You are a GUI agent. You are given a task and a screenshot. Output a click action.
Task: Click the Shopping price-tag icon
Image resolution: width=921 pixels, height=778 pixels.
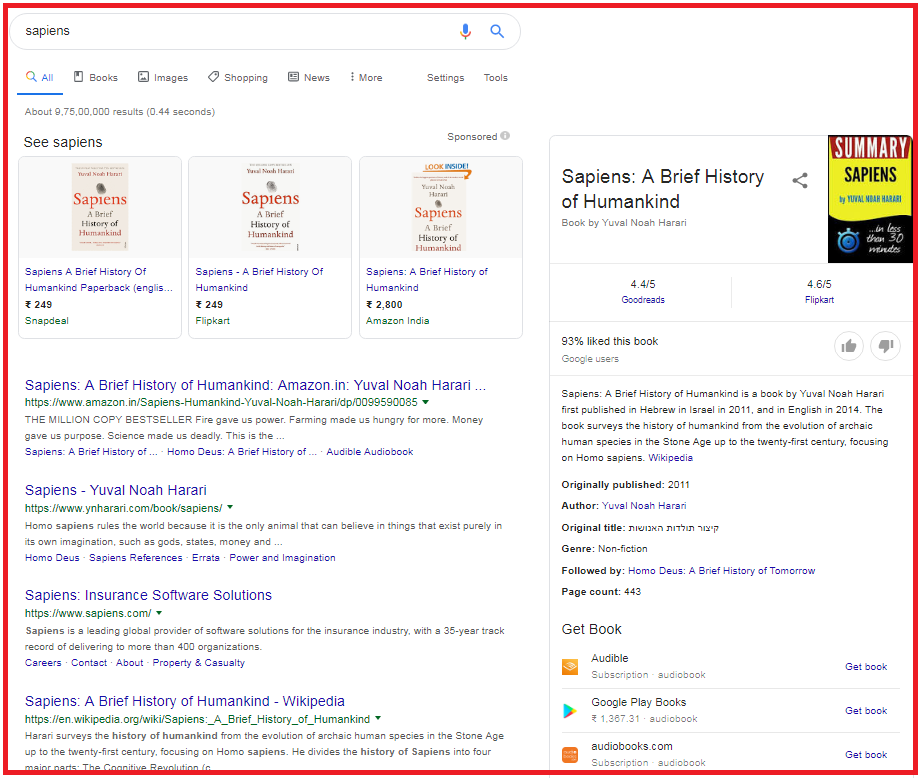(x=211, y=77)
